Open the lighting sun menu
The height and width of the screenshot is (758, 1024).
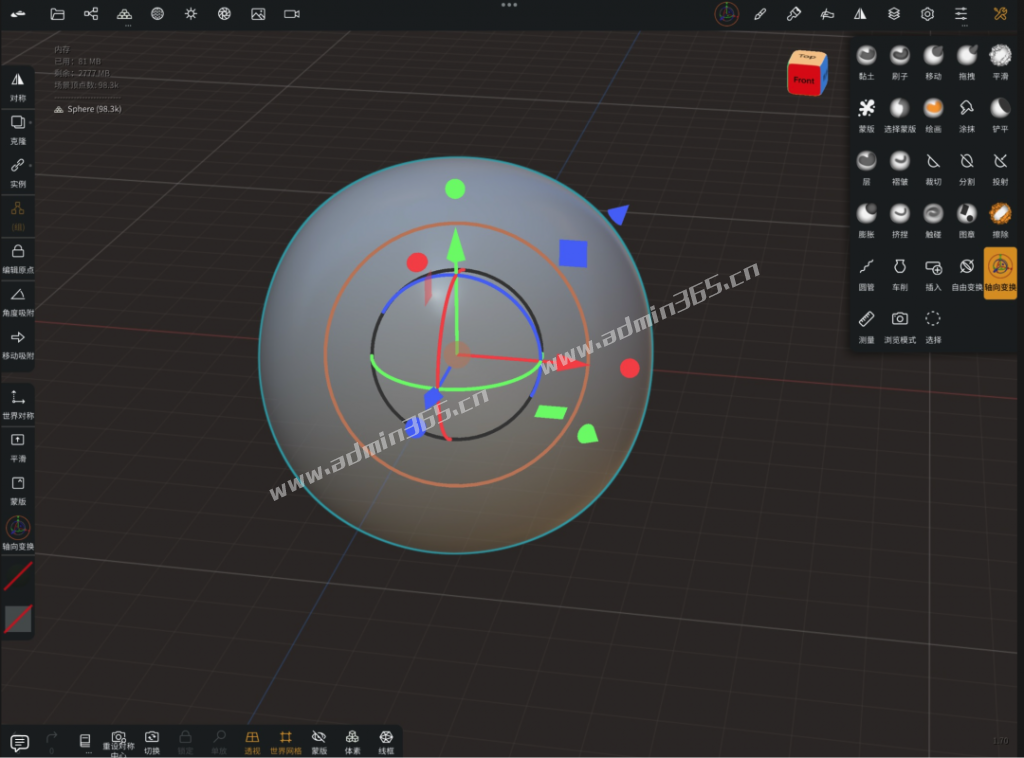click(191, 14)
